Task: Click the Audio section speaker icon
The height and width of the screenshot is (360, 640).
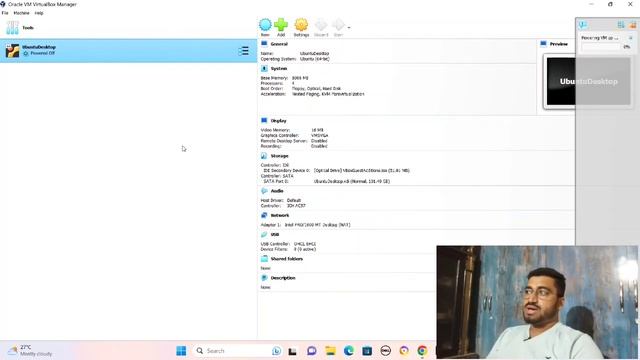Action: coord(264,191)
